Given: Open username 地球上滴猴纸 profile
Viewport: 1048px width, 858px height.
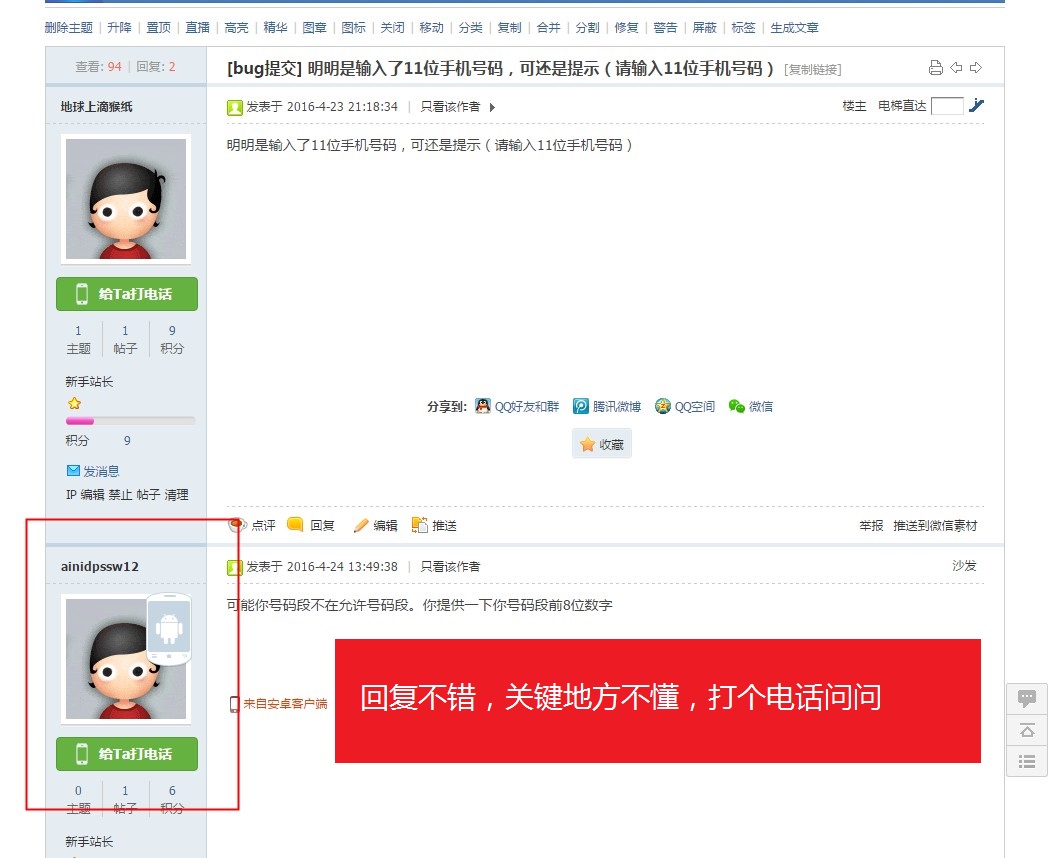Looking at the screenshot, I should (x=96, y=107).
